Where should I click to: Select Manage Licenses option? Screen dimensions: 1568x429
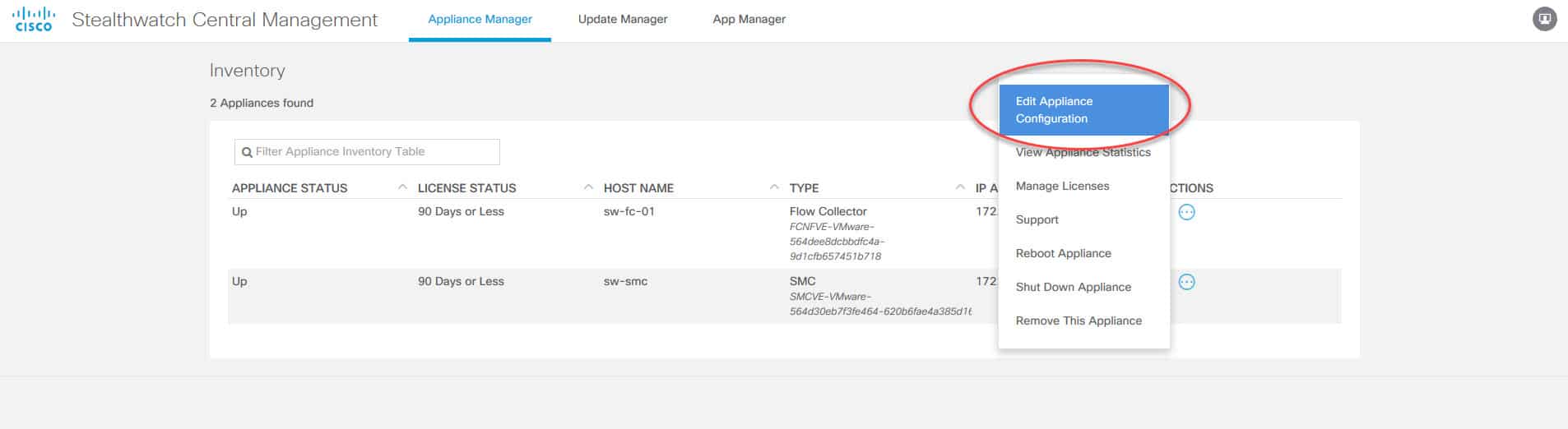pos(1083,186)
